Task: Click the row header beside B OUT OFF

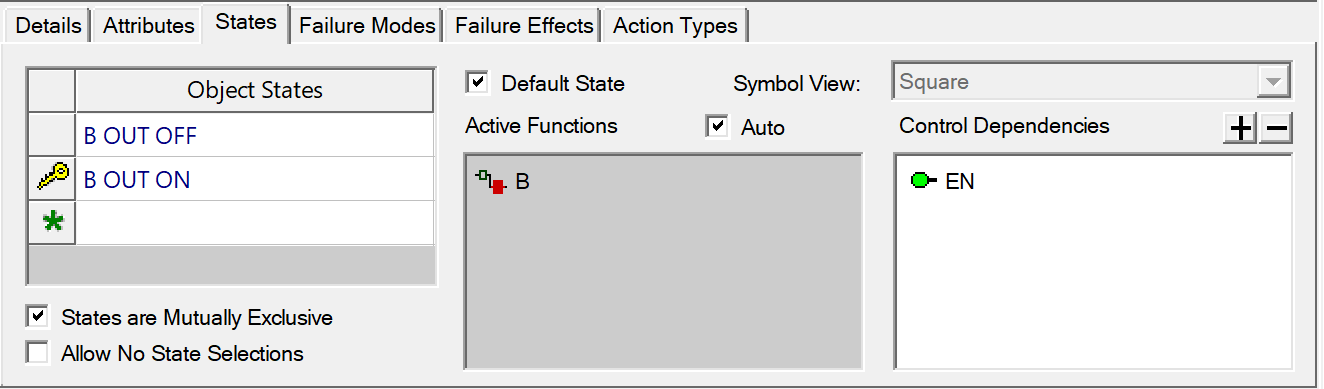Action: pos(52,135)
